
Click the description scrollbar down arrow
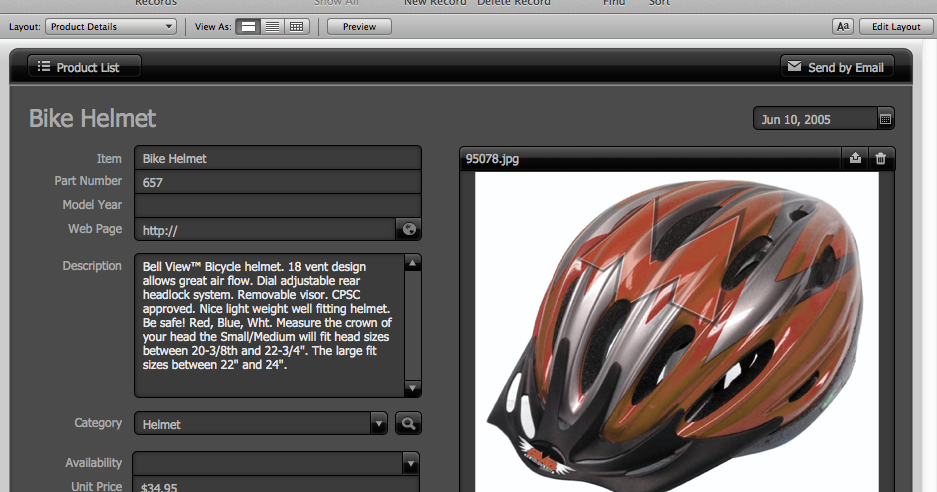point(413,388)
